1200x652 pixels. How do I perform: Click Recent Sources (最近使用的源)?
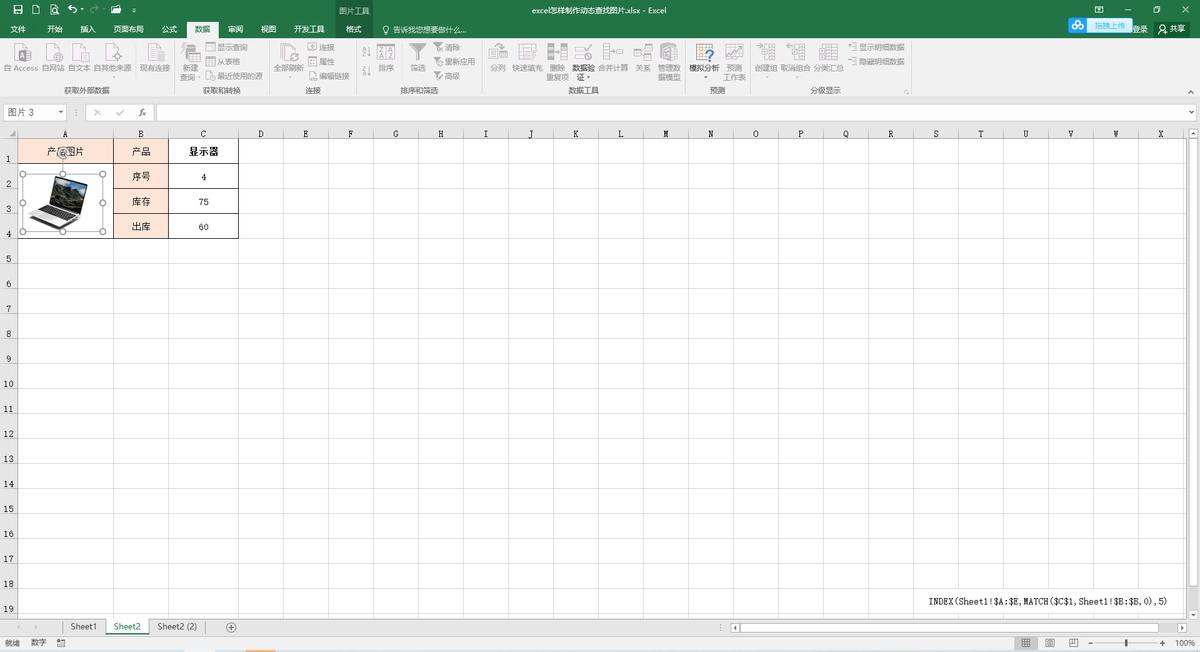coord(234,76)
